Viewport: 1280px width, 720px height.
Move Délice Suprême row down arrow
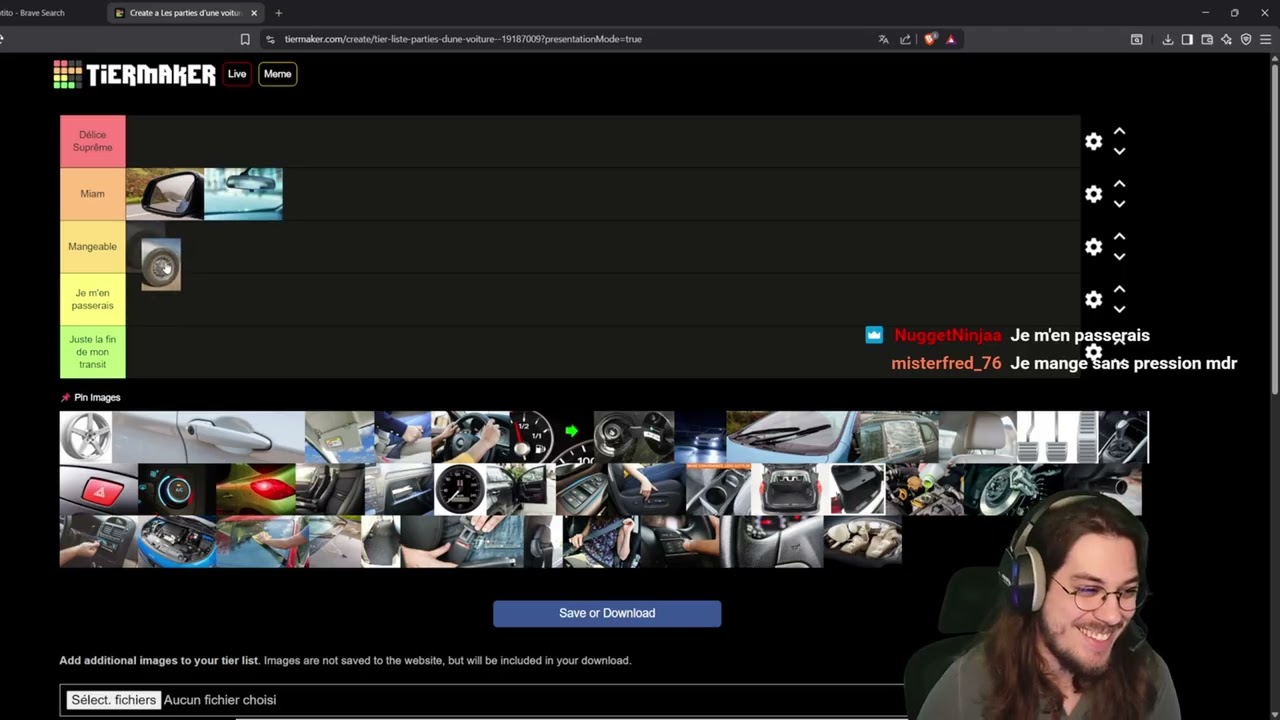1120,151
